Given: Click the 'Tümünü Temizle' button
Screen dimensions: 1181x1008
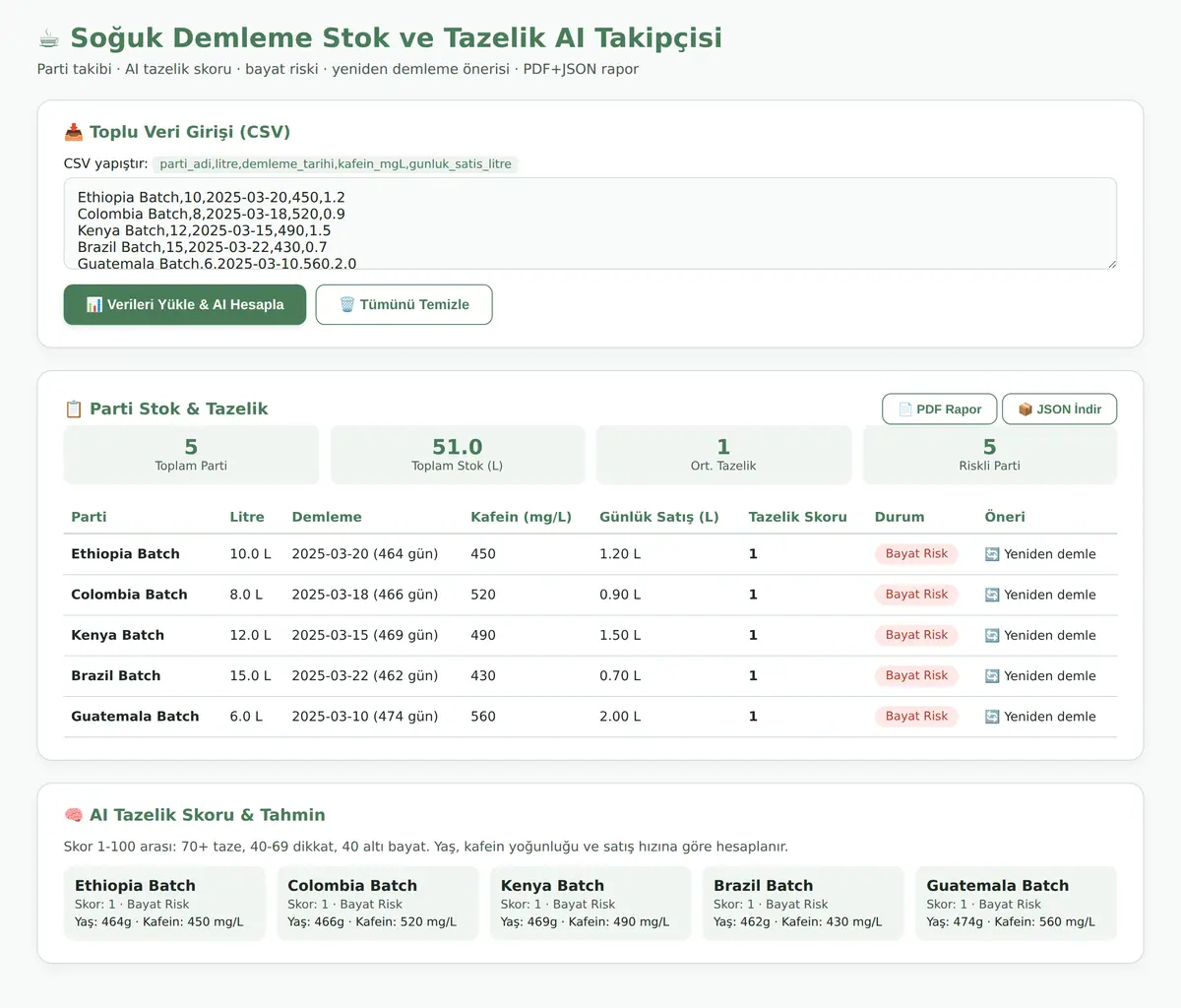Looking at the screenshot, I should [404, 304].
